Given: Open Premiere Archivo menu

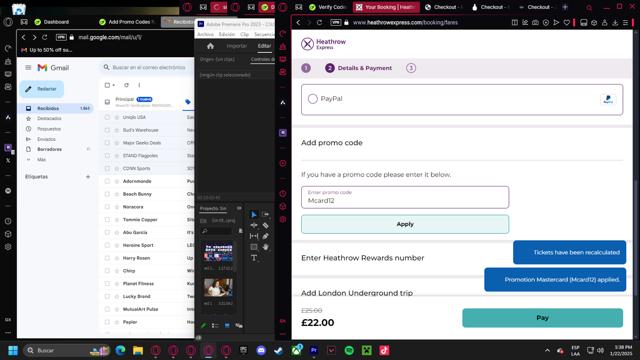Looking at the screenshot, I should tap(206, 34).
